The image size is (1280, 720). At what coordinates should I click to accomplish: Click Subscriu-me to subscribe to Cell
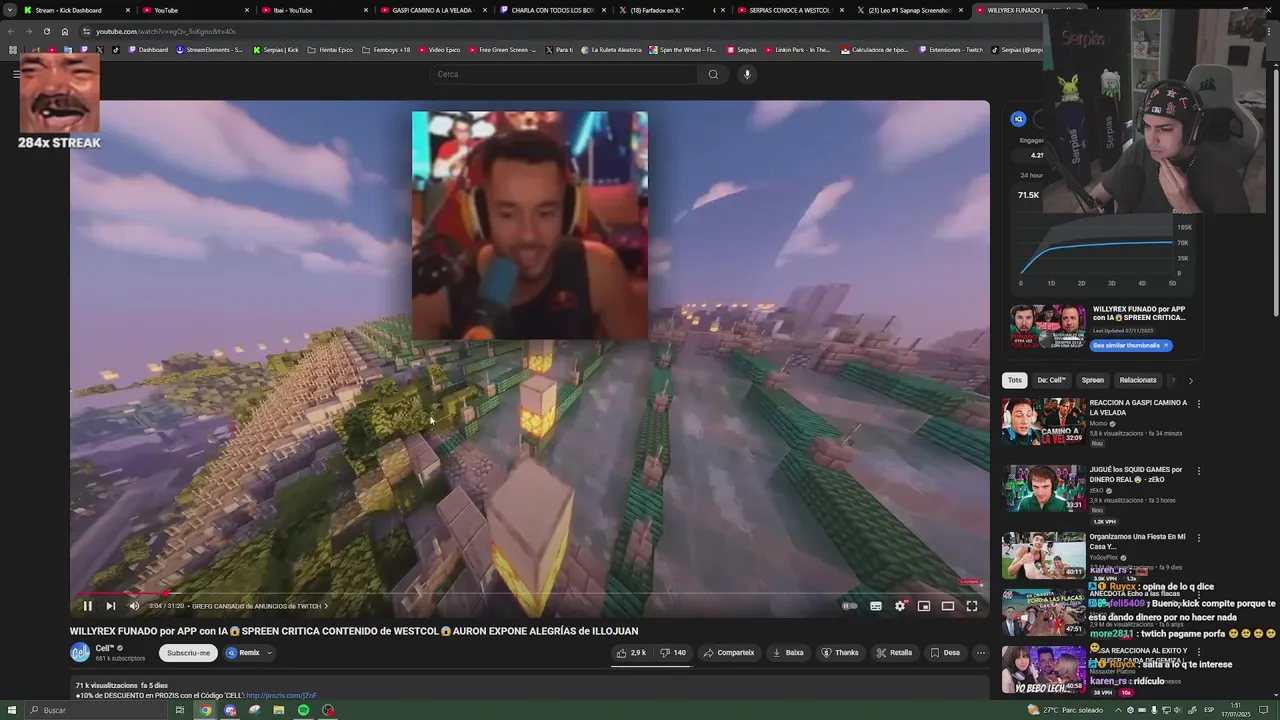tap(188, 653)
